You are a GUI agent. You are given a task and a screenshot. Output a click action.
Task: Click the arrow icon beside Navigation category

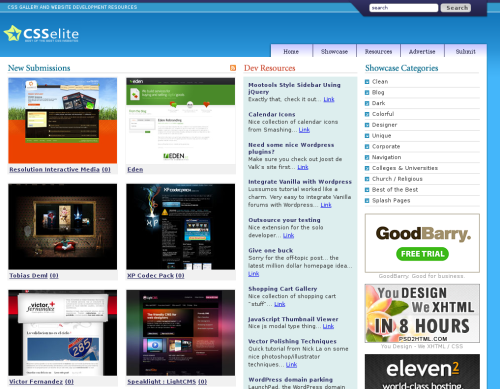click(367, 157)
